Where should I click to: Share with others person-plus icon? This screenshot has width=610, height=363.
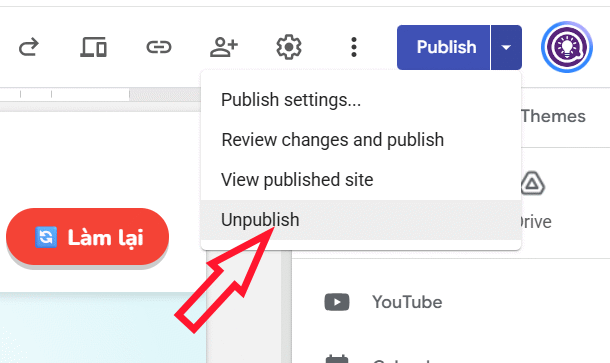pyautogui.click(x=224, y=47)
